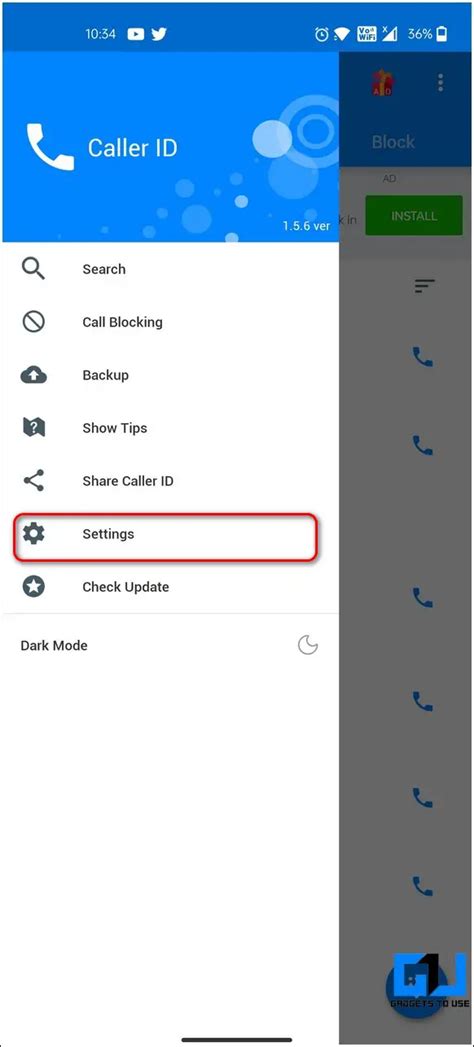
Task: Toggle Dark Mode with the moon icon
Action: (307, 646)
